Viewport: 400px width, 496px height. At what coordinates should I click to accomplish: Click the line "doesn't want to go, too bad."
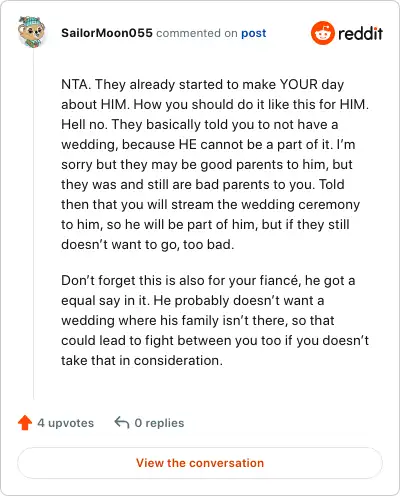pos(148,244)
